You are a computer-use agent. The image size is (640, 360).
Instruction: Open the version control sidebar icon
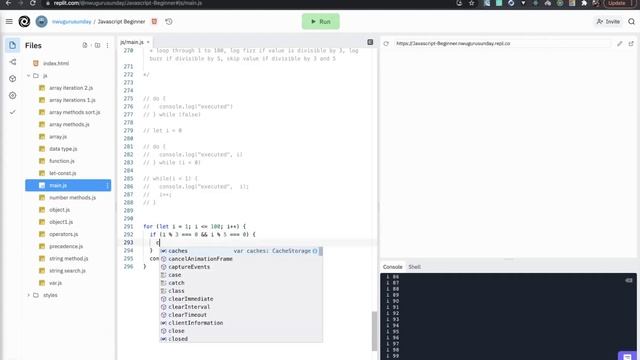point(13,62)
